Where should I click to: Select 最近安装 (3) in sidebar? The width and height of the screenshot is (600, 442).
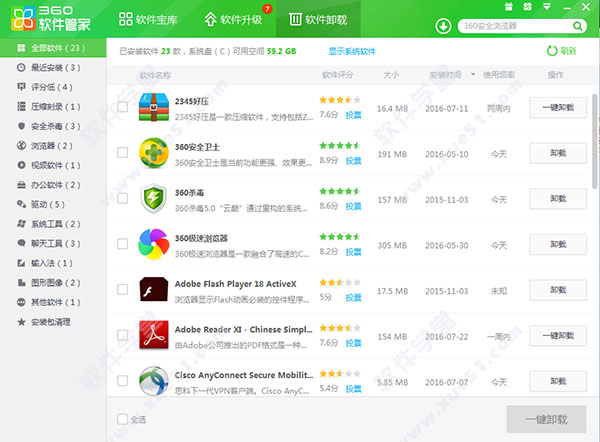pos(53,68)
